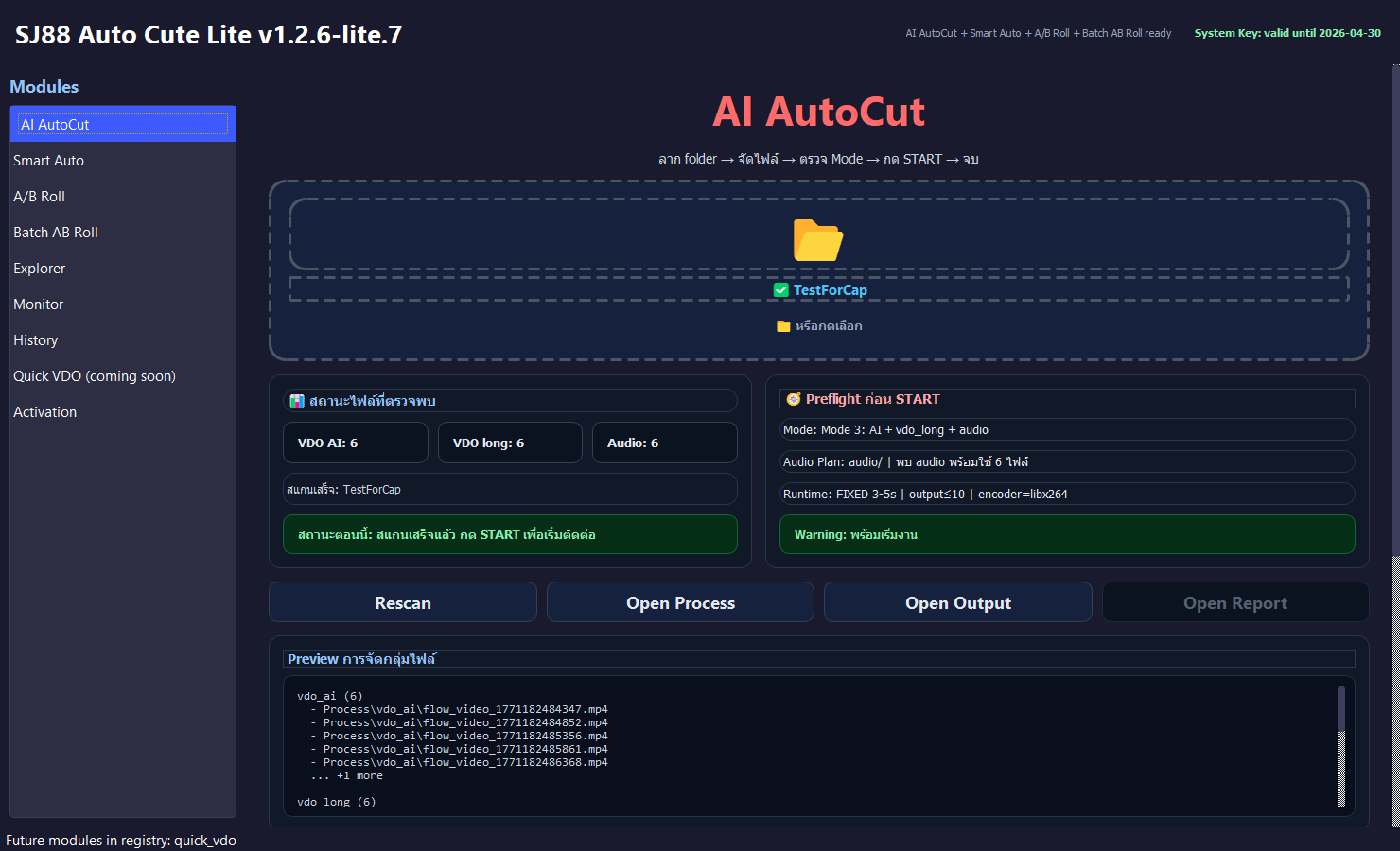Click the Rescan button

coord(403,602)
